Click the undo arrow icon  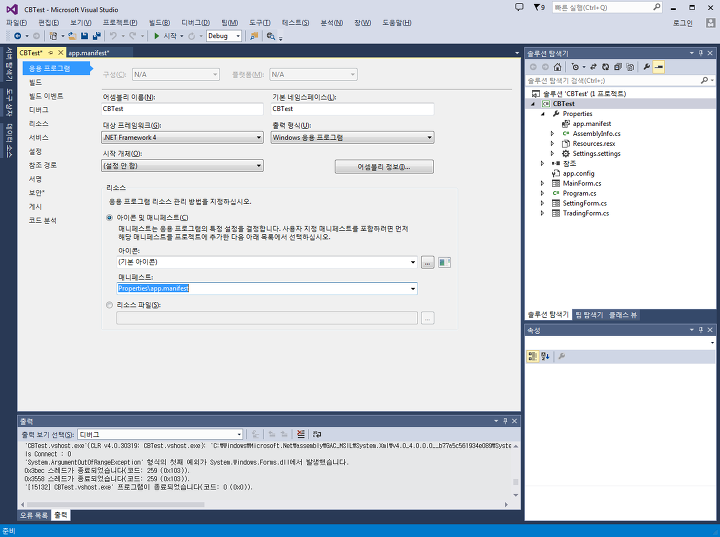tap(113, 36)
